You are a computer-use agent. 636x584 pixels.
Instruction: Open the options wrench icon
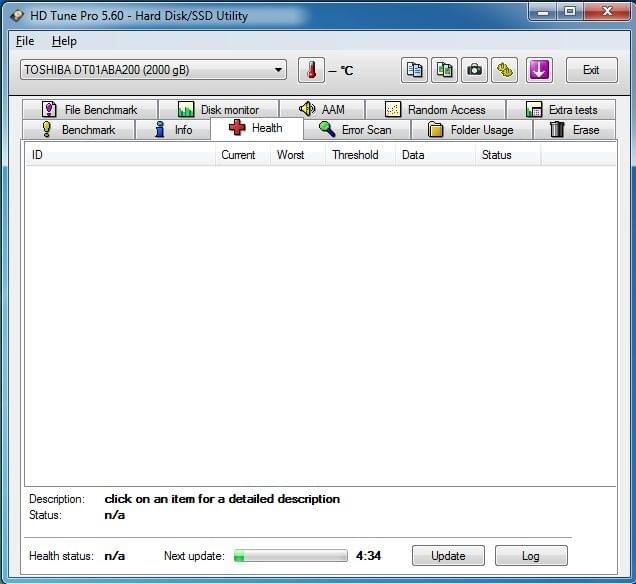coord(505,70)
